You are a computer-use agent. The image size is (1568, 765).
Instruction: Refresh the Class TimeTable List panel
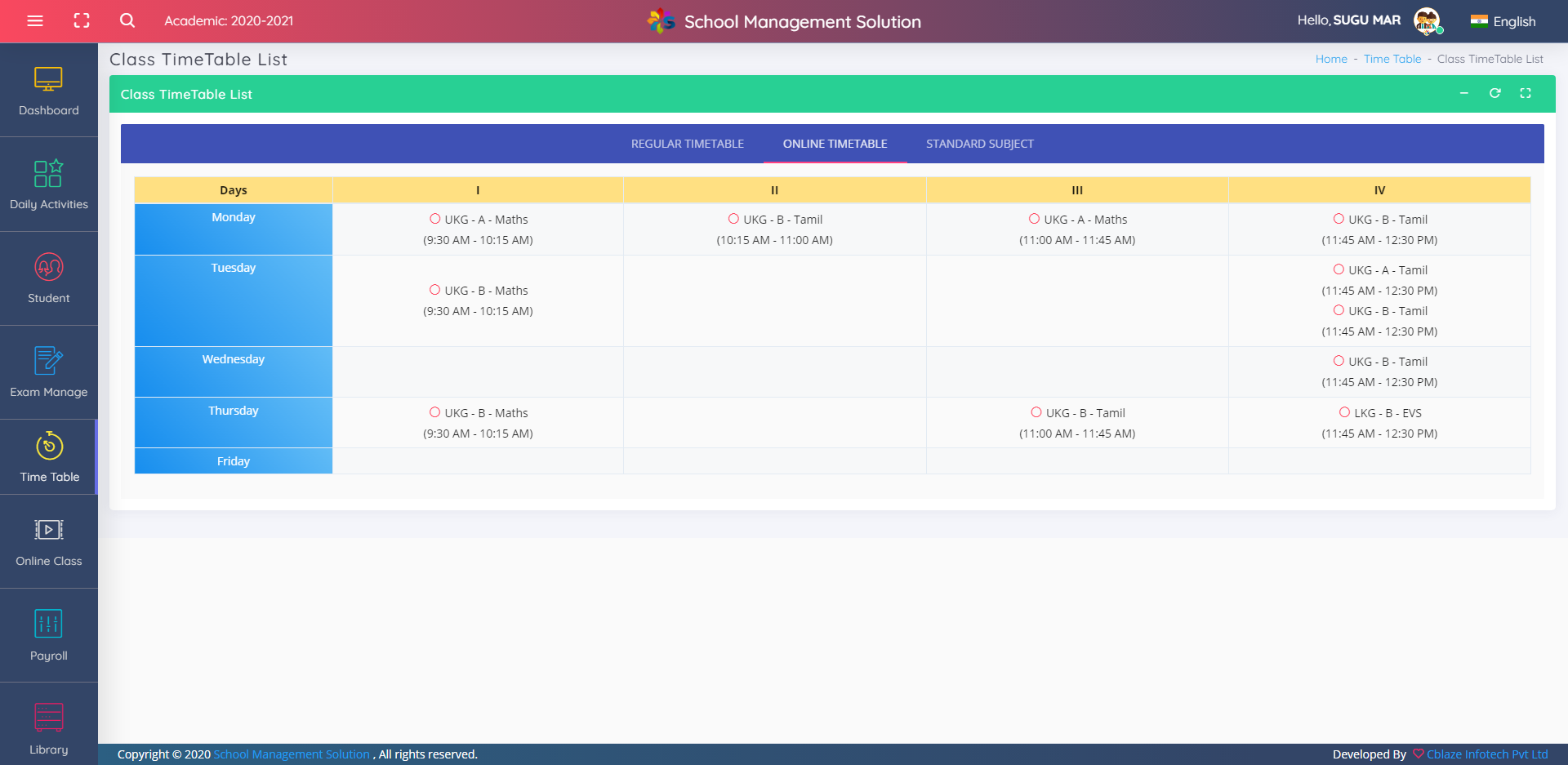[x=1494, y=93]
